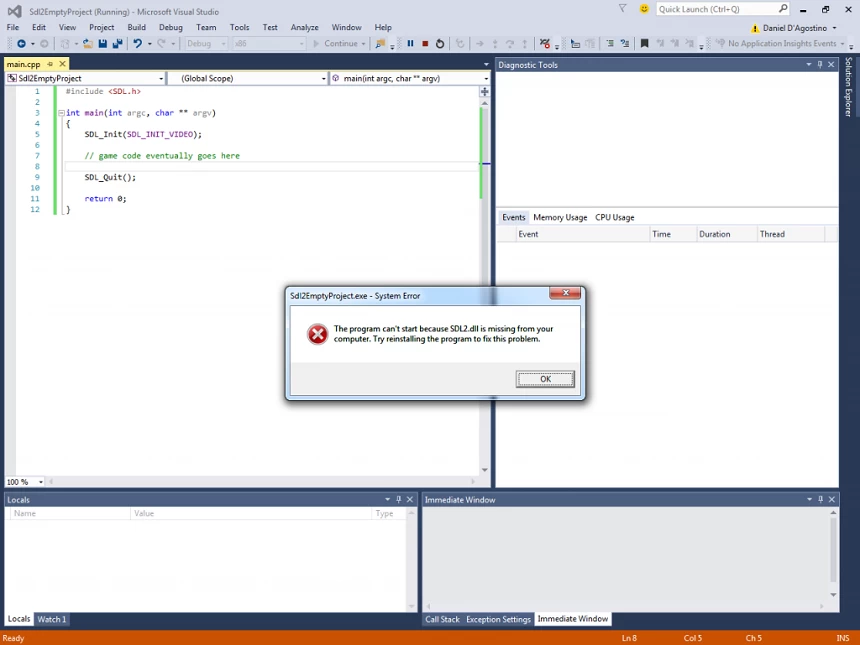Viewport: 860px width, 645px height.
Task: Open the Debug menu
Action: [170, 27]
